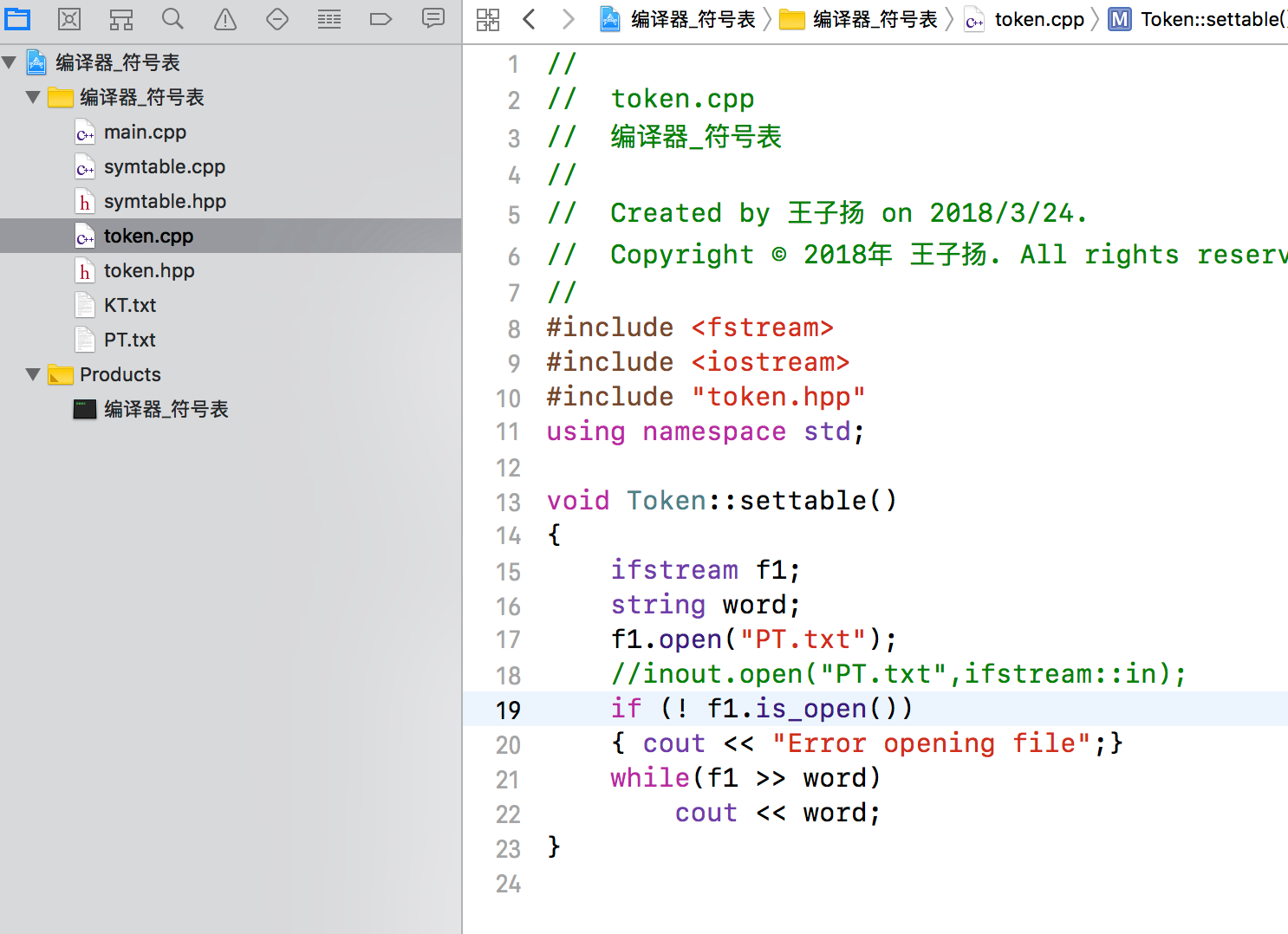Collapse the 编译器_符号表 group folder

click(33, 97)
